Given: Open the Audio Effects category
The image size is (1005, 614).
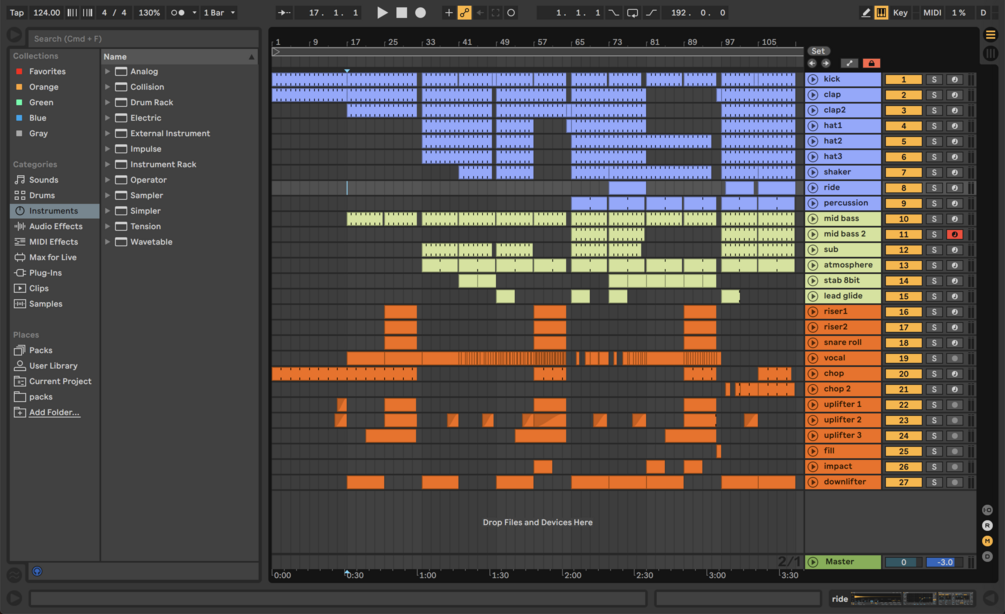Looking at the screenshot, I should [55, 226].
